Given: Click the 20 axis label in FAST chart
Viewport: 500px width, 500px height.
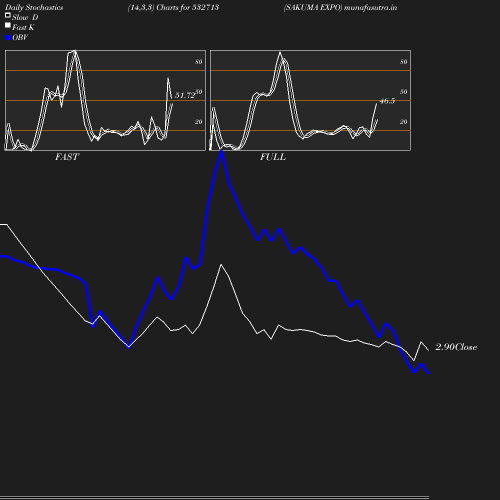Looking at the screenshot, I should pos(199,122).
